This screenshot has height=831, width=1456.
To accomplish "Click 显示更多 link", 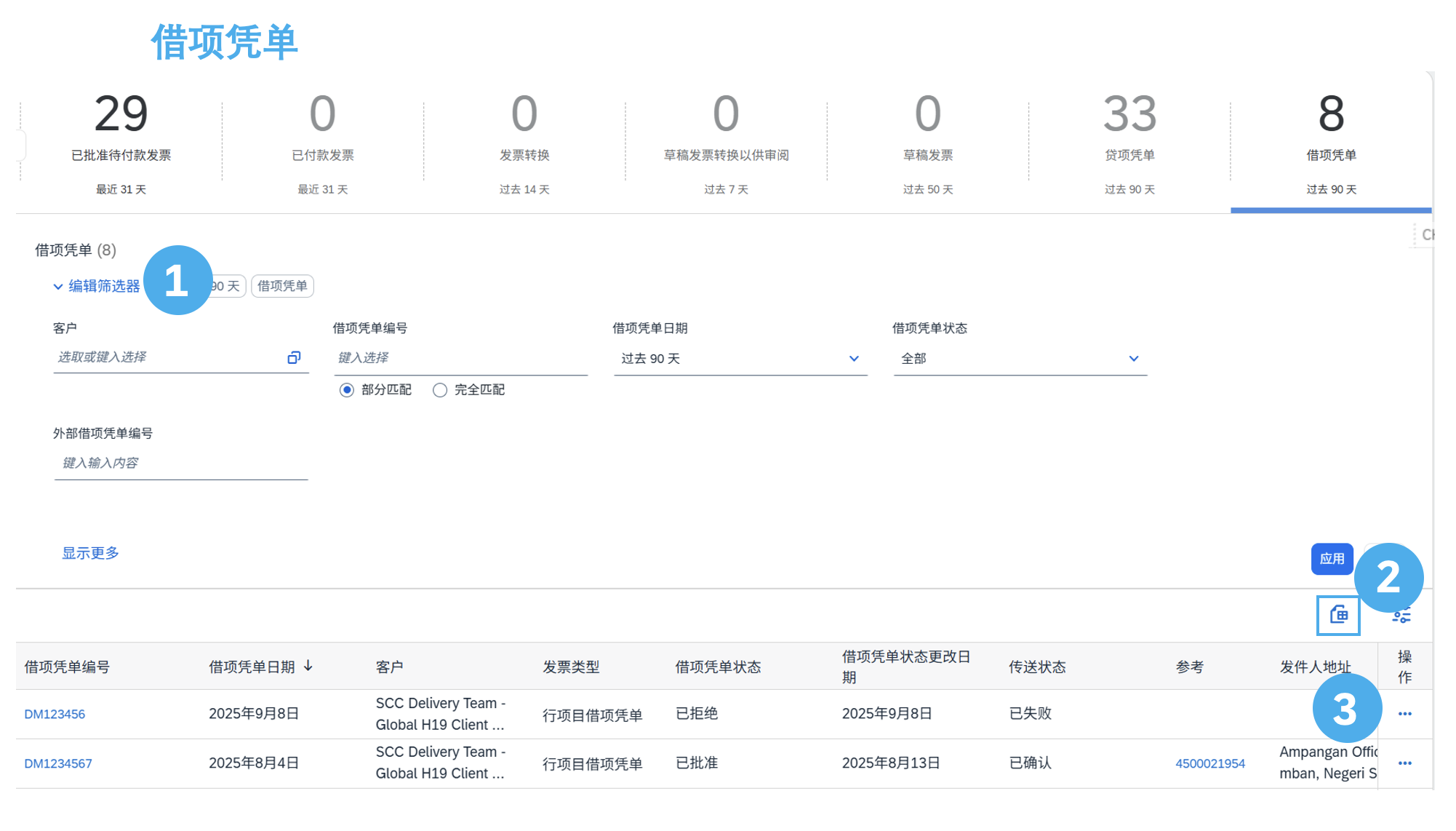I will click(90, 553).
